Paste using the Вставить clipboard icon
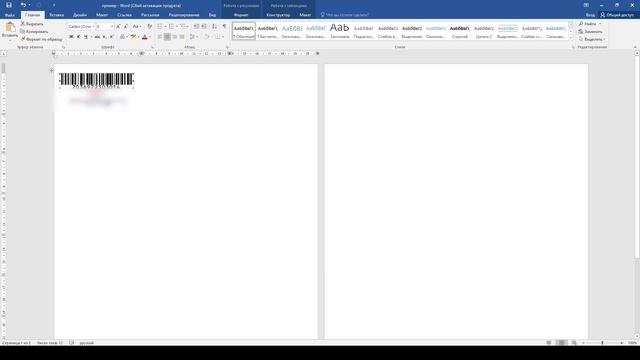The height and width of the screenshot is (360, 640). (x=10, y=28)
